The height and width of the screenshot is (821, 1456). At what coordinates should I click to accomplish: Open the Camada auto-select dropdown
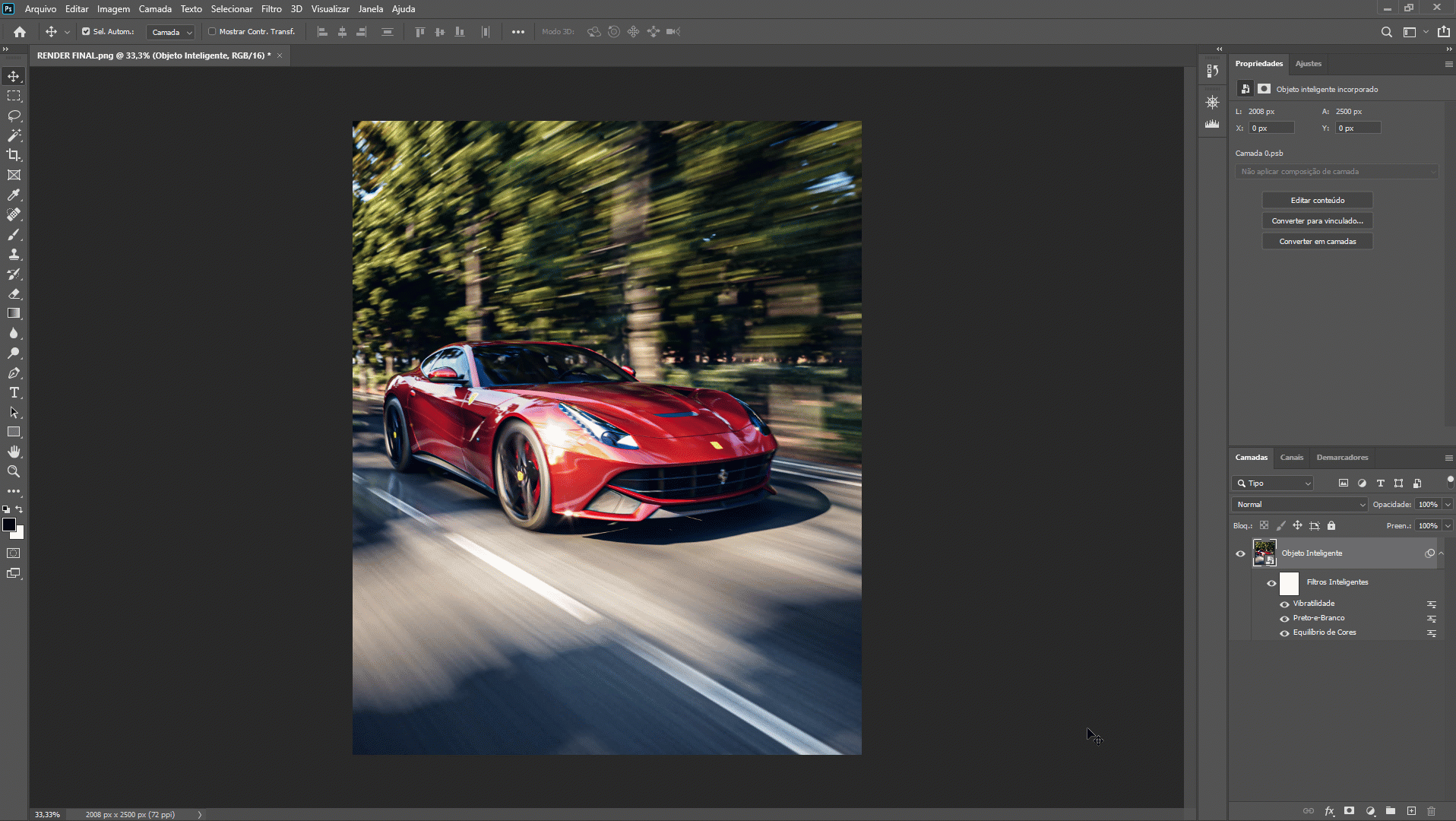(171, 32)
